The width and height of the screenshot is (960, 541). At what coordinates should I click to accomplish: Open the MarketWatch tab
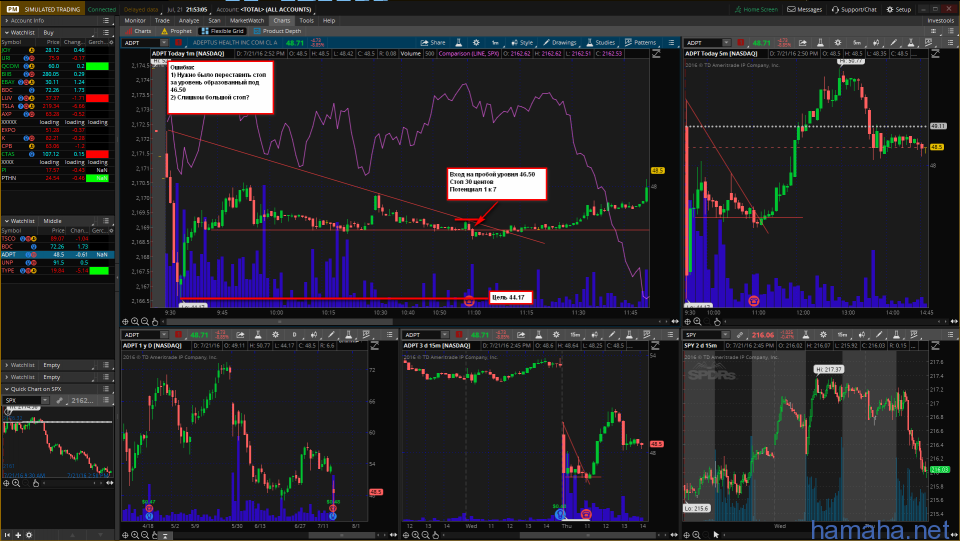coord(247,20)
